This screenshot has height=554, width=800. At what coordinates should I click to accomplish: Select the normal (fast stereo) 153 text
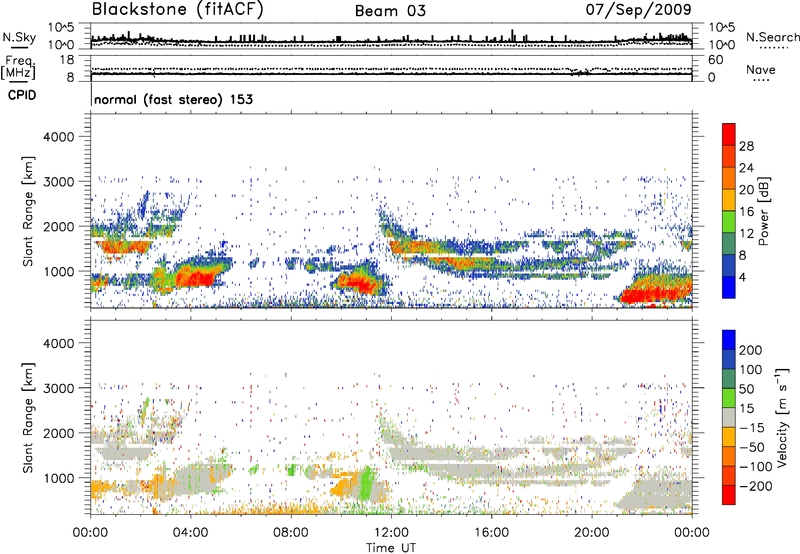(x=173, y=99)
